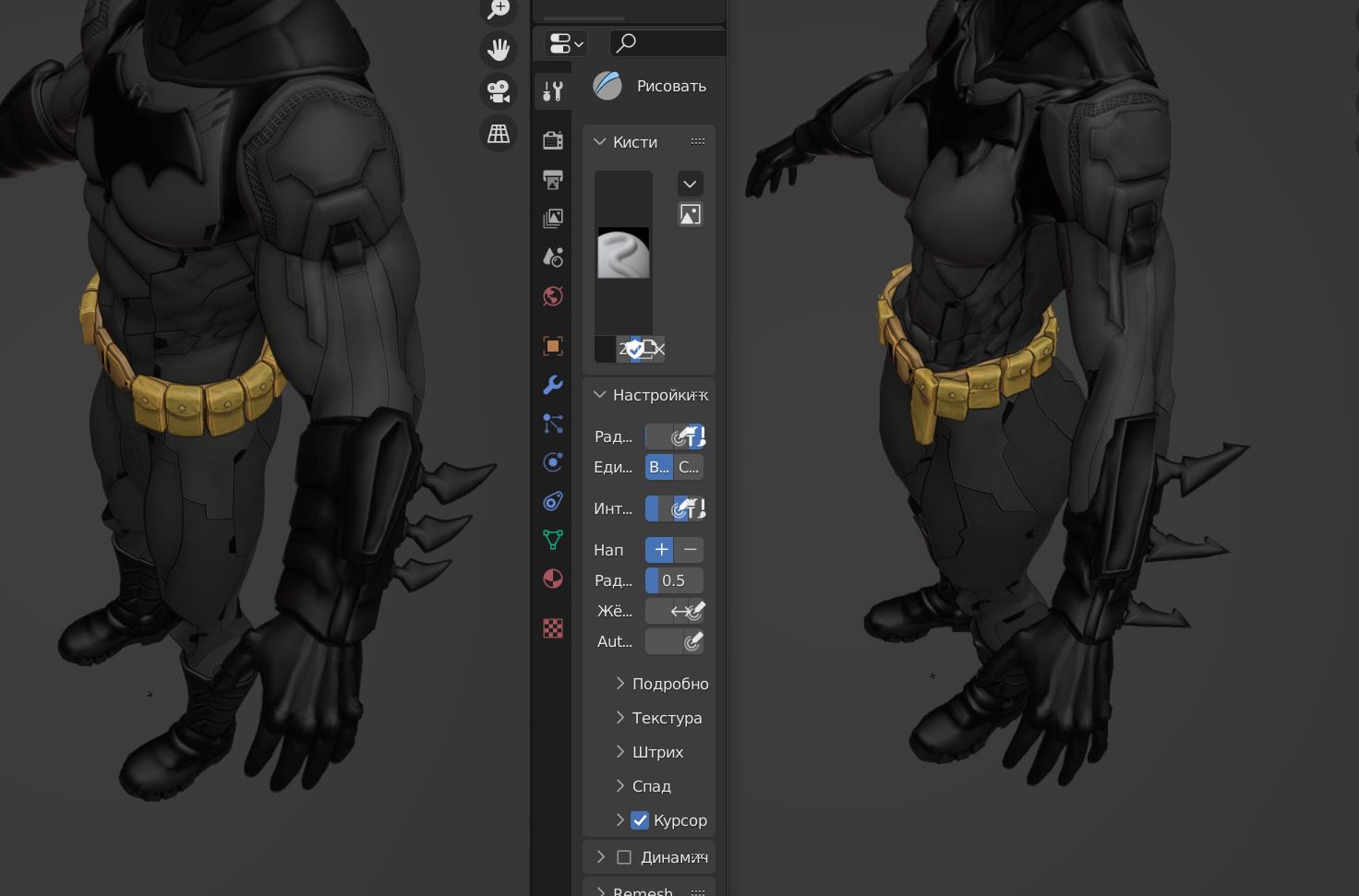Open the Object Data properties tab
The width and height of the screenshot is (1359, 896).
pos(553,540)
